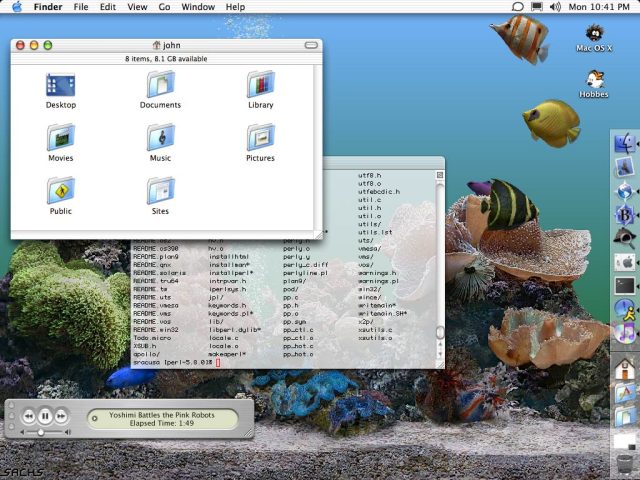Open the iChat status bubble menu

518,7
